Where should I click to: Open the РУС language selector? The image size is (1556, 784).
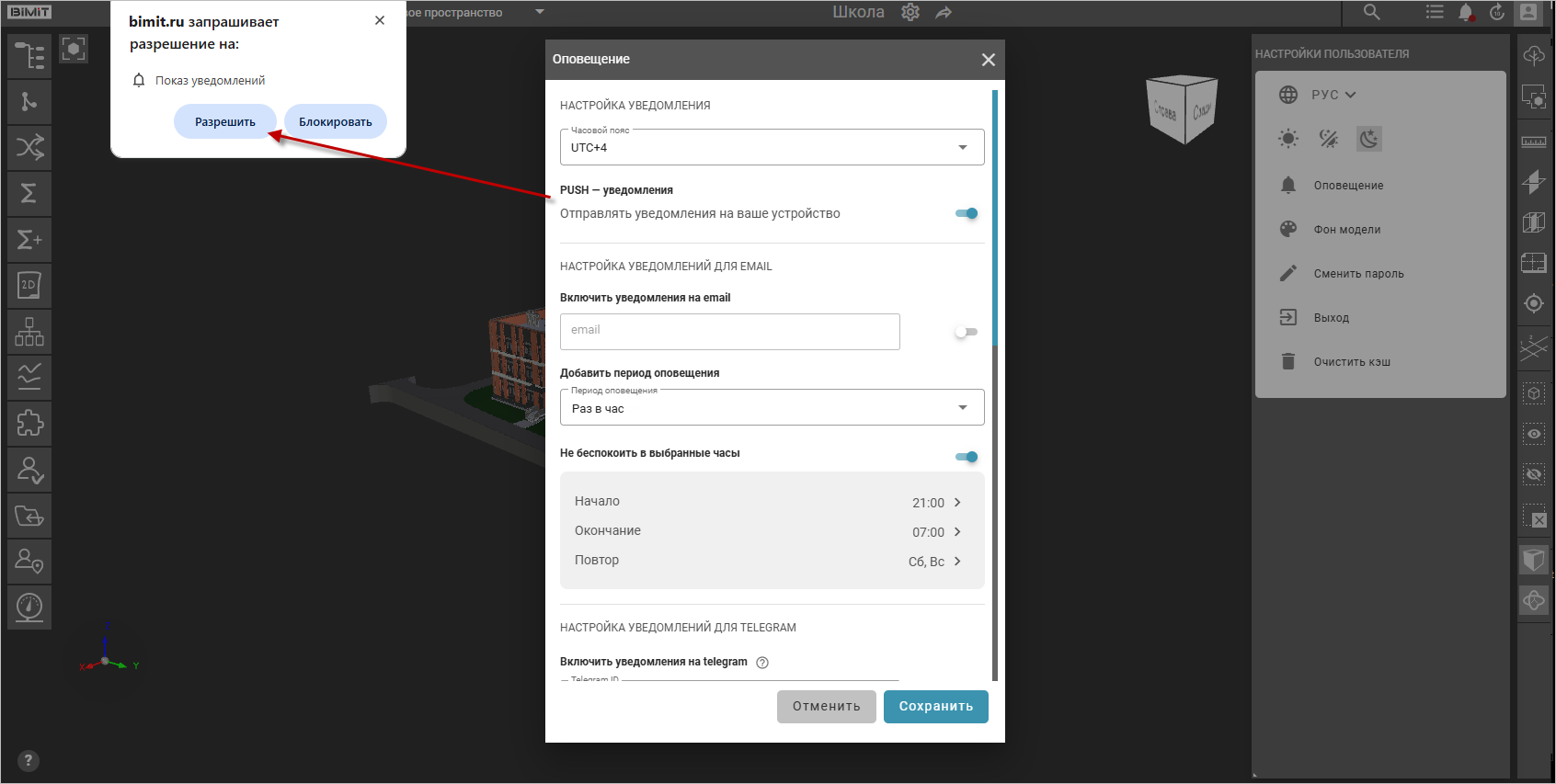[1332, 95]
